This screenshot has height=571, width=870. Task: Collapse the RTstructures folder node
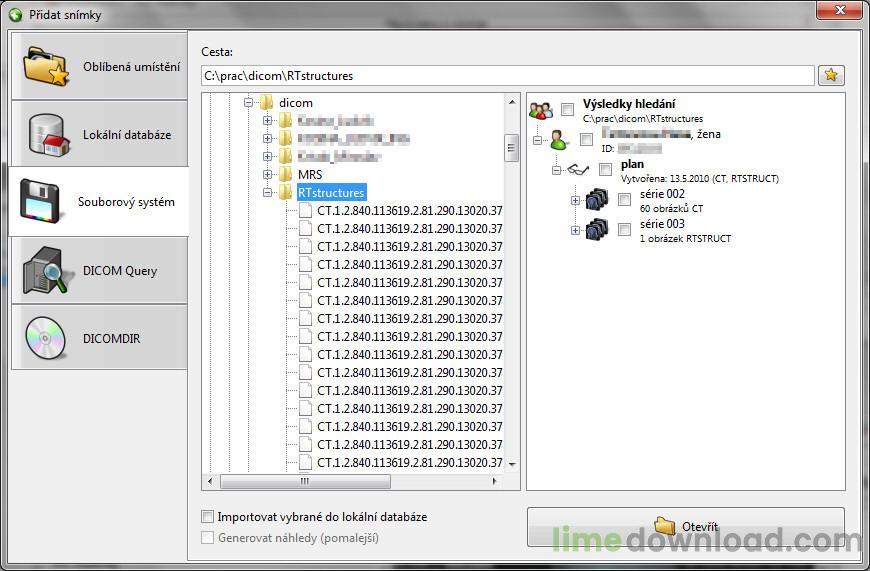(267, 193)
